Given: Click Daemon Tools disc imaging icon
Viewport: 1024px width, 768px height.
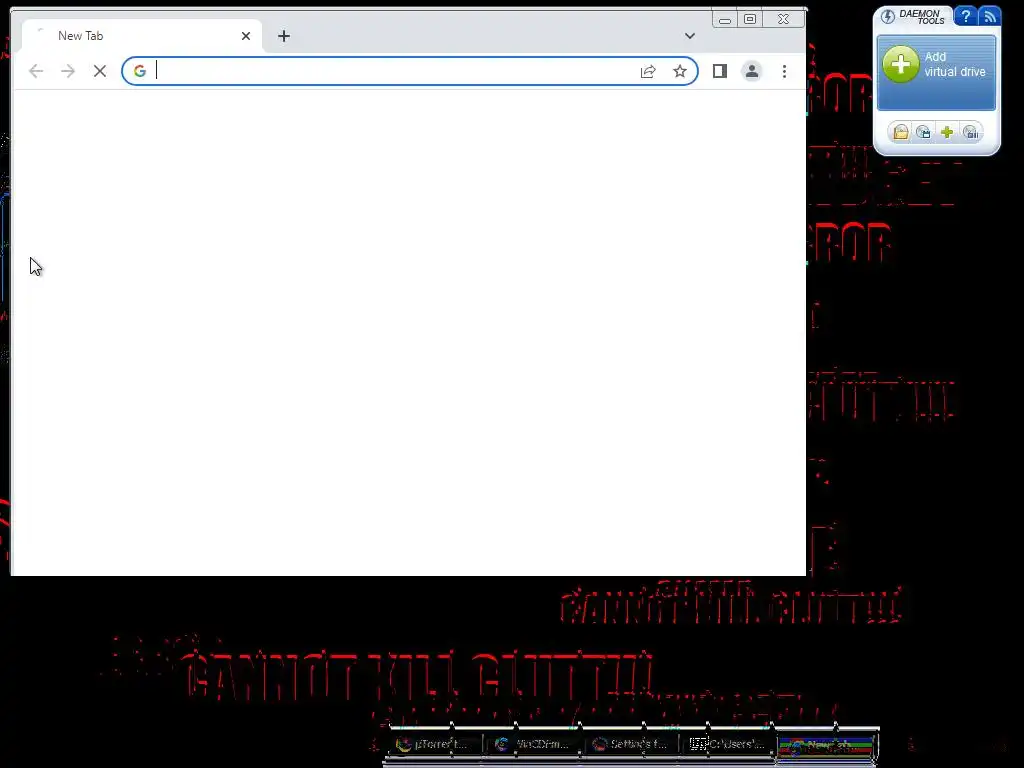Looking at the screenshot, I should tap(923, 133).
